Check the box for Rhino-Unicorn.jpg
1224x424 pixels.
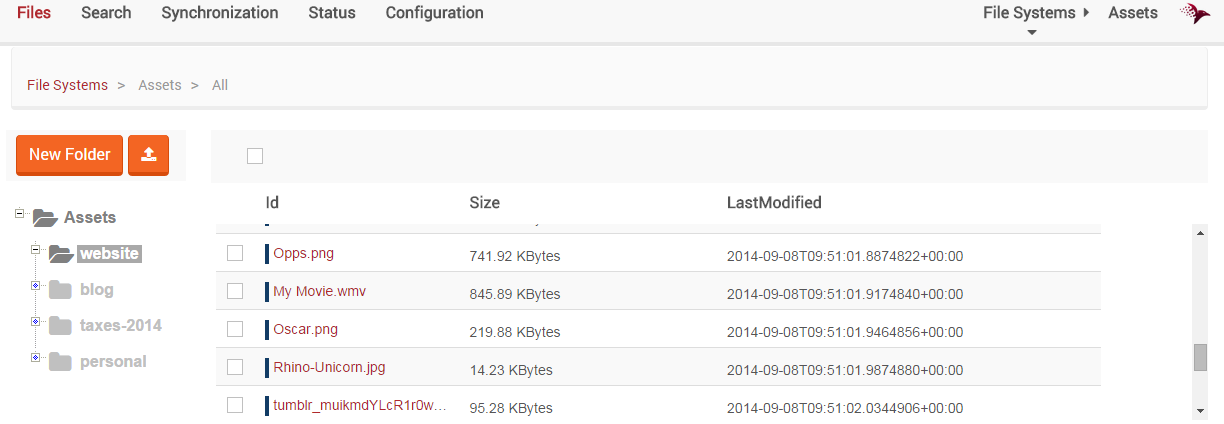235,367
